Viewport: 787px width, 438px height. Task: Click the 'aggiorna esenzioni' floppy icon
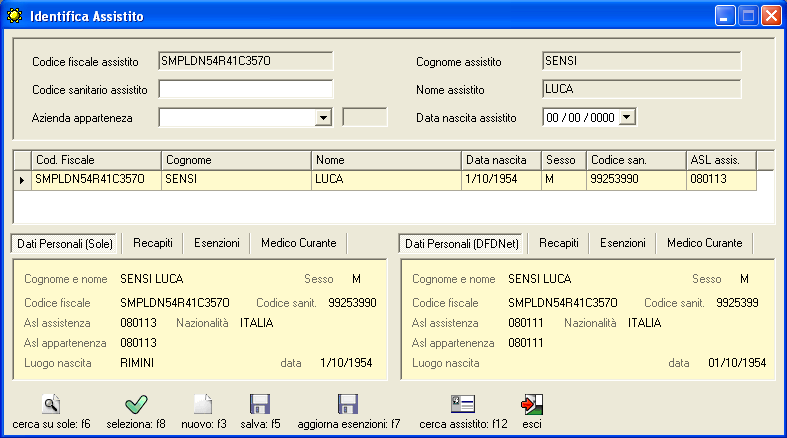coord(348,404)
